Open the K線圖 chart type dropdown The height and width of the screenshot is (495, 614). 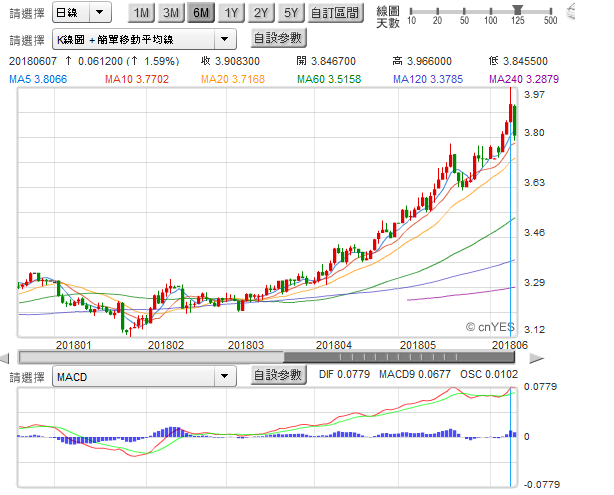144,39
